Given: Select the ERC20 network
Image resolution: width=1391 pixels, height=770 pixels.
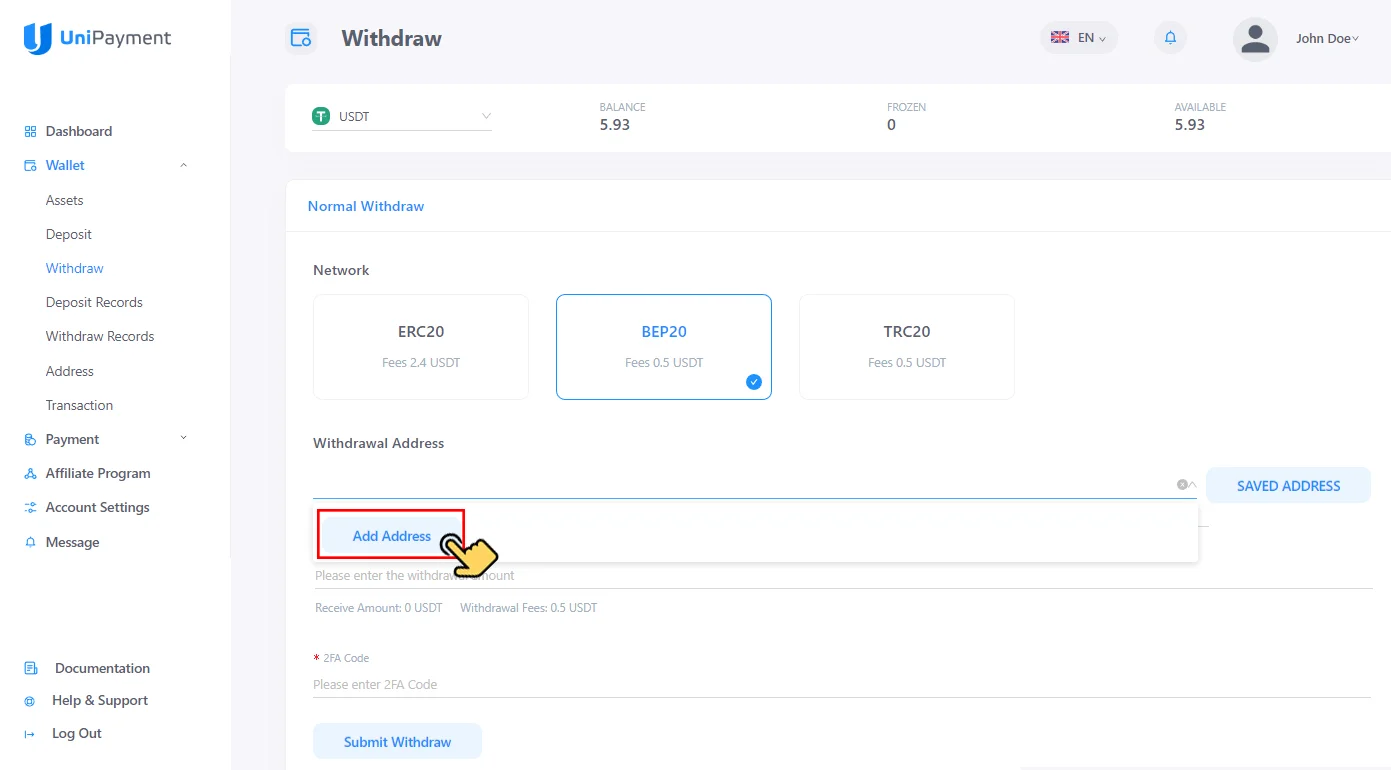Looking at the screenshot, I should click(x=420, y=346).
